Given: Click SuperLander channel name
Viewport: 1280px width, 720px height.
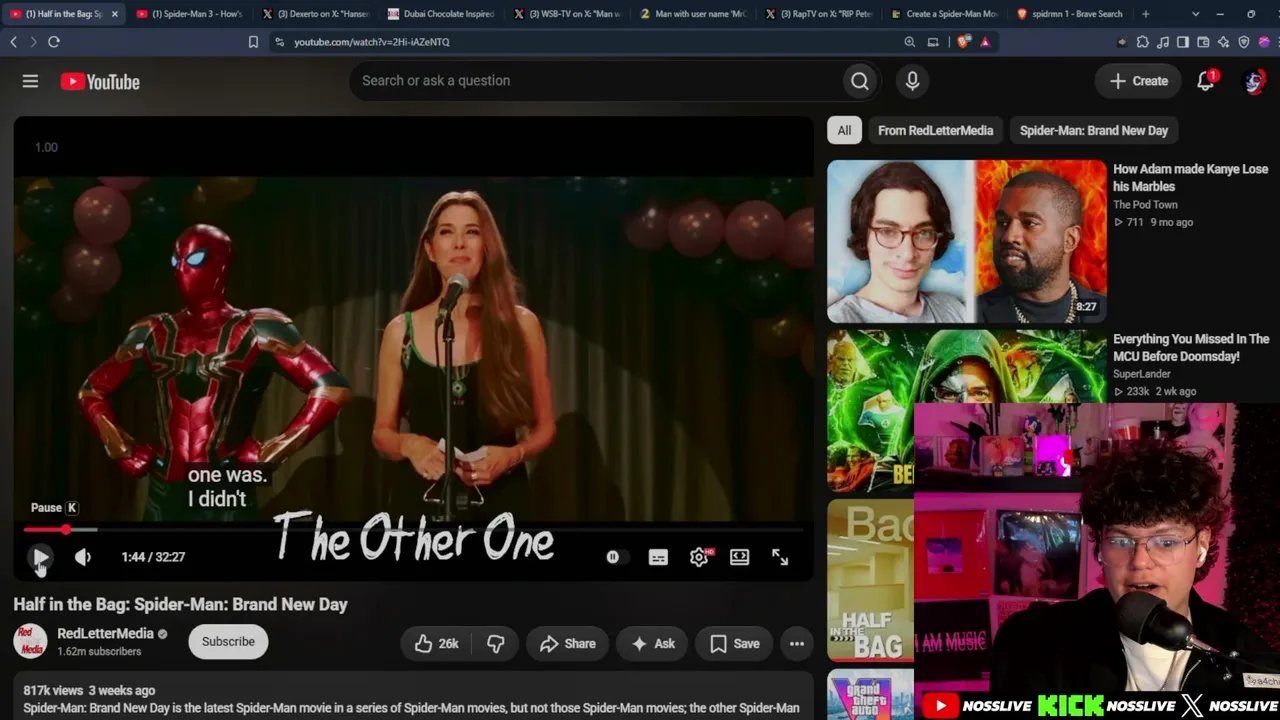Looking at the screenshot, I should click(1142, 374).
